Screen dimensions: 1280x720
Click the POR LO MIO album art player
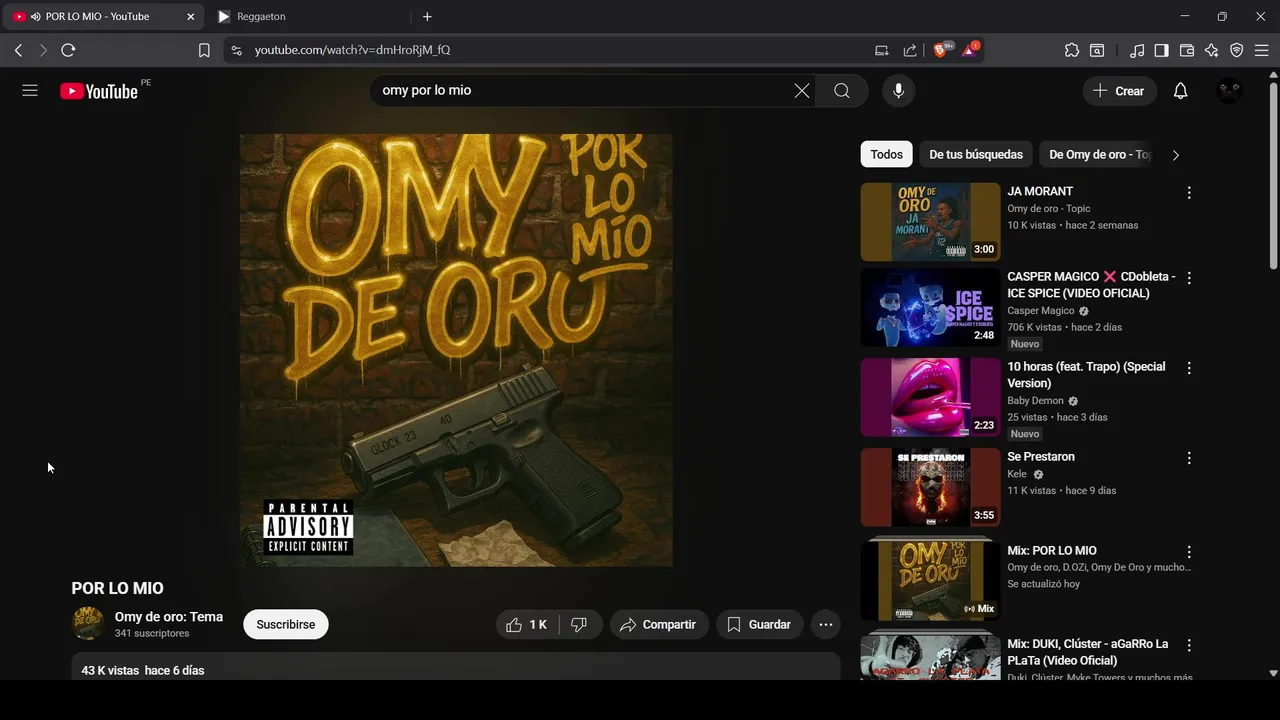tap(456, 350)
